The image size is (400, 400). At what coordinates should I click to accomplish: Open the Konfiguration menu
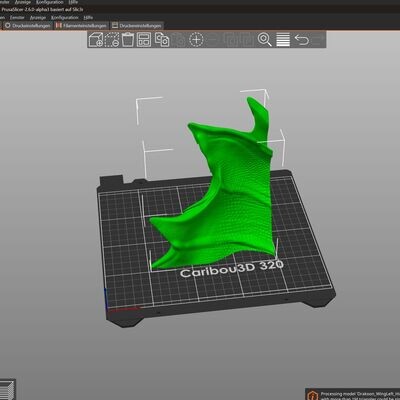tap(65, 17)
